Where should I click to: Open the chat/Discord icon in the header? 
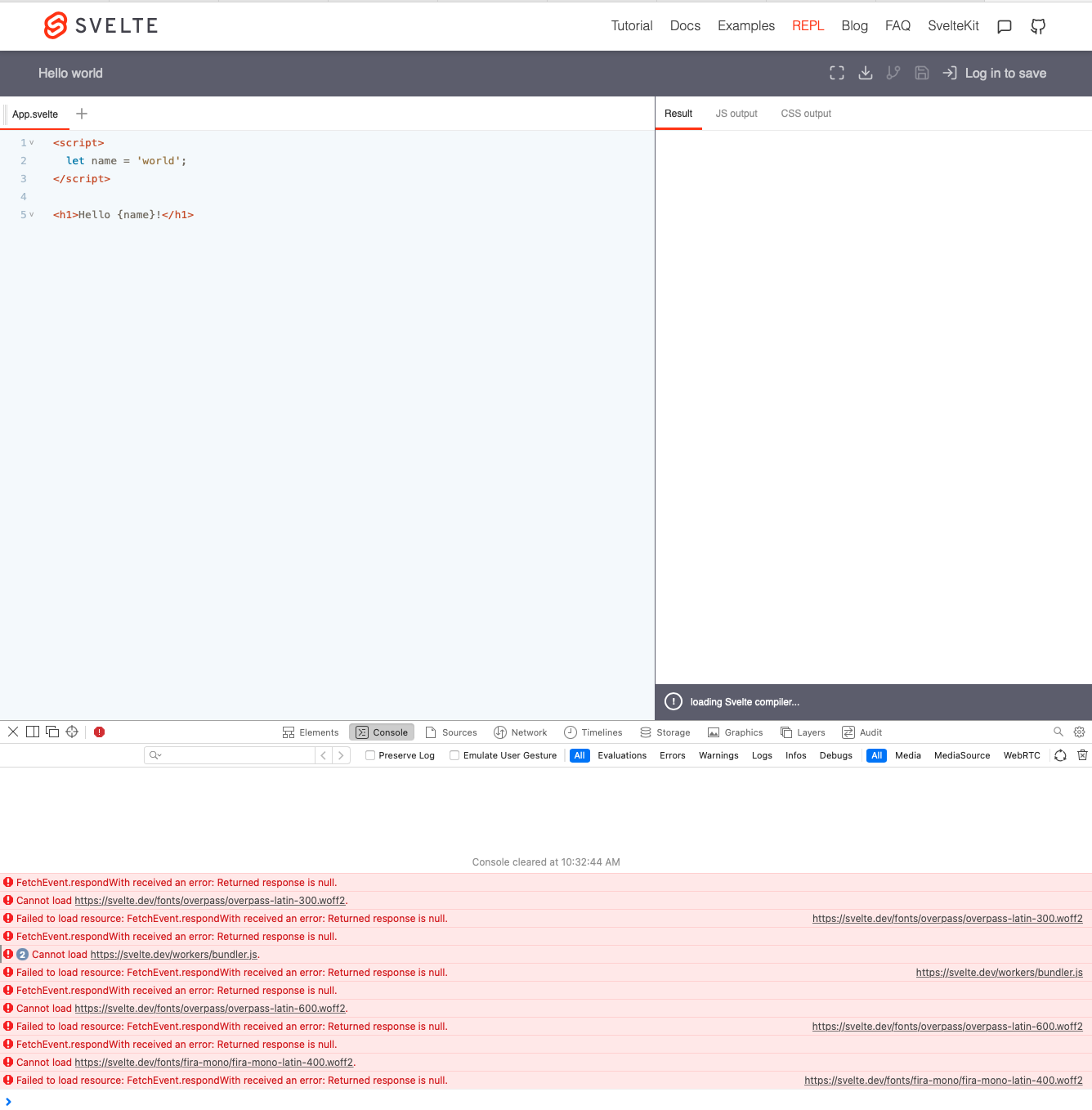tap(1004, 26)
